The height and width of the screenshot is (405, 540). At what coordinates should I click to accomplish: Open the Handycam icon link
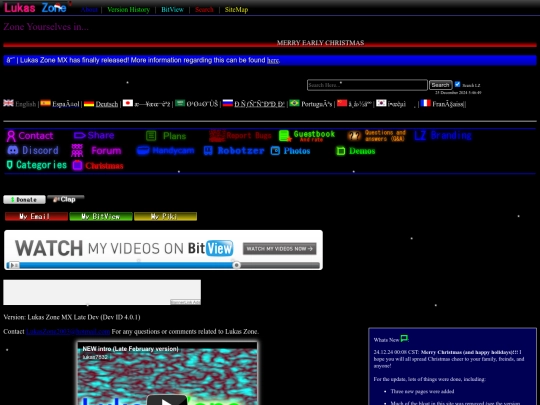point(165,150)
